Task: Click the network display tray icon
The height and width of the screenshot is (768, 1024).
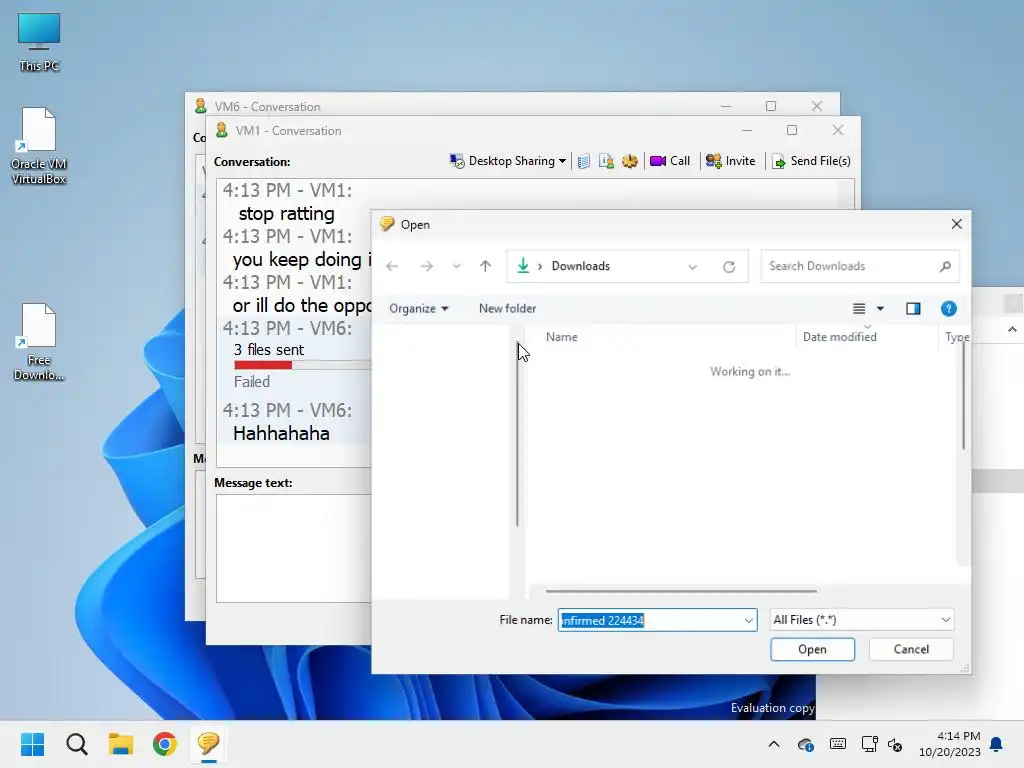Action: click(x=869, y=744)
